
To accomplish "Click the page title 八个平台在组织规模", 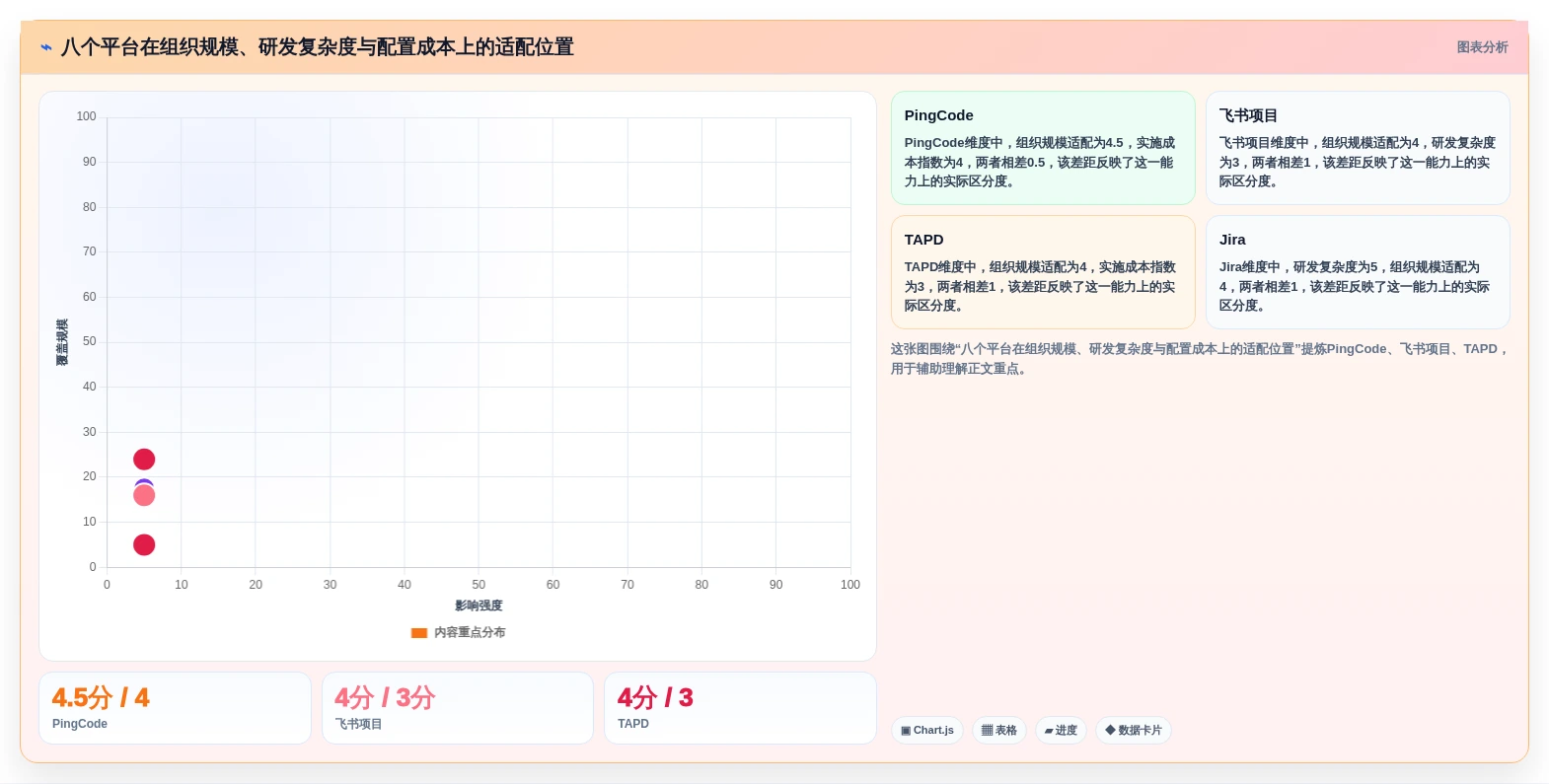I will [x=318, y=47].
